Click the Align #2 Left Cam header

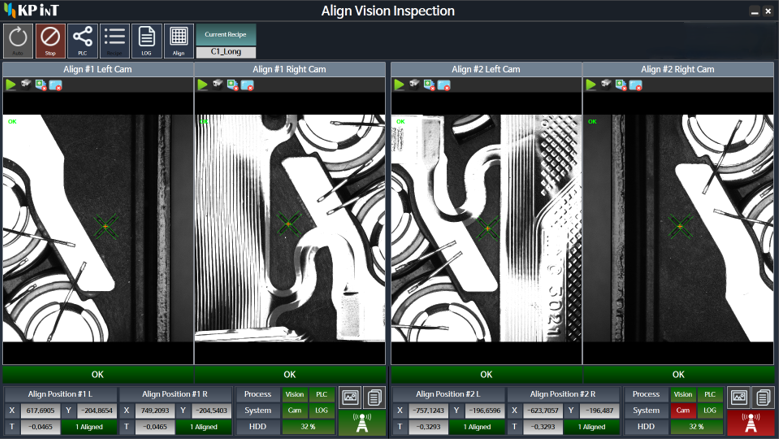(486, 70)
